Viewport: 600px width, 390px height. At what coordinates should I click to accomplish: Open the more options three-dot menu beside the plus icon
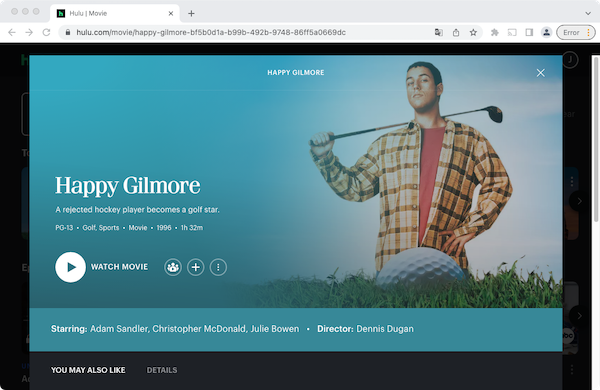218,267
